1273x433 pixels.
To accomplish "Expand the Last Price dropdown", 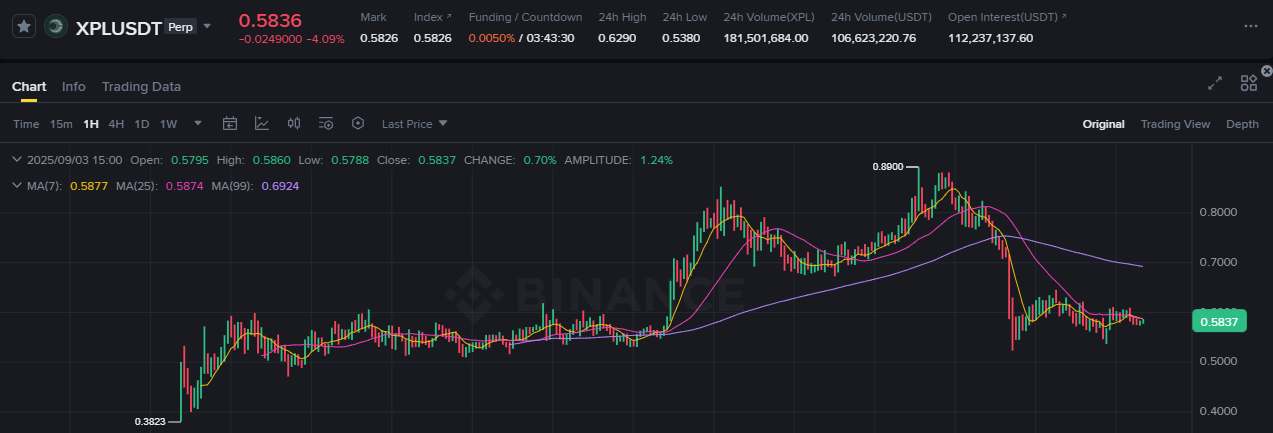I will coord(414,124).
